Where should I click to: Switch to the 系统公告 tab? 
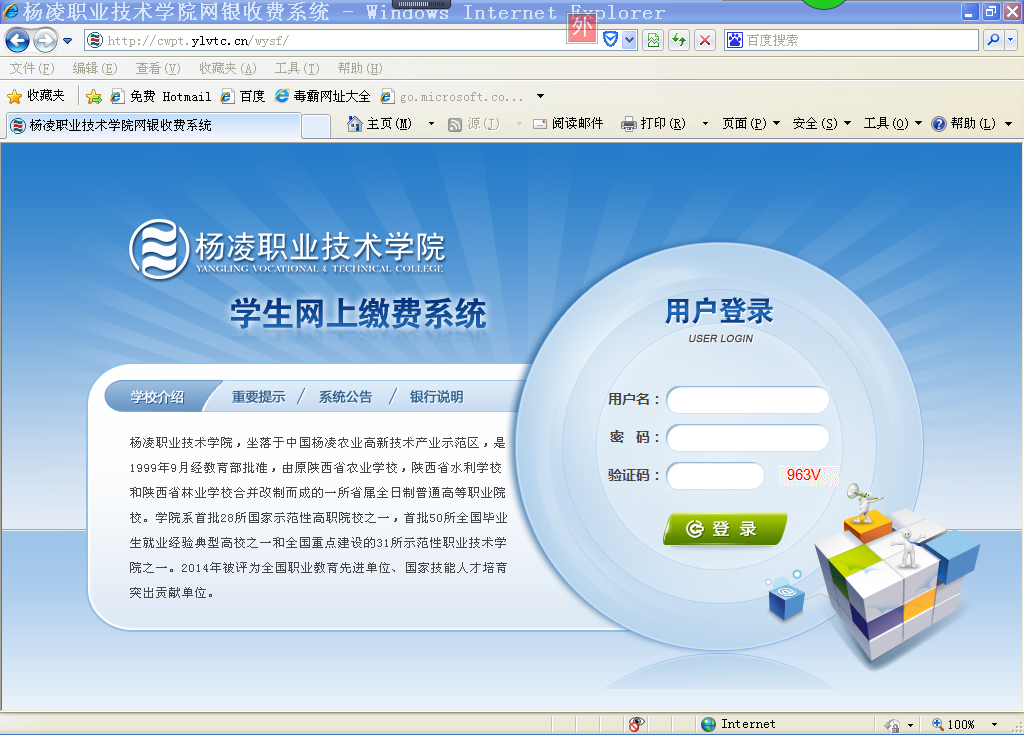pos(345,397)
